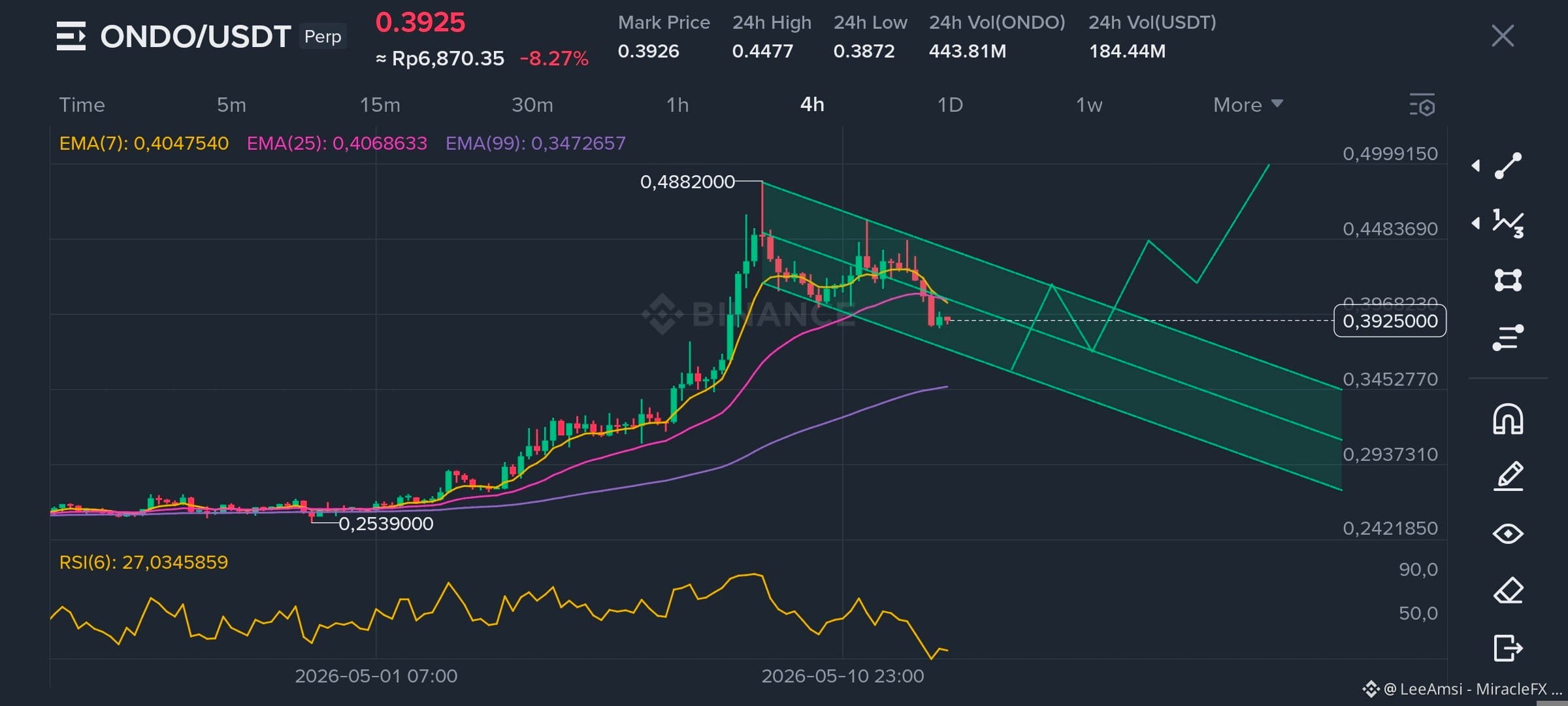Select the 4h interval tab
This screenshot has height=706, width=1568.
pyautogui.click(x=812, y=105)
